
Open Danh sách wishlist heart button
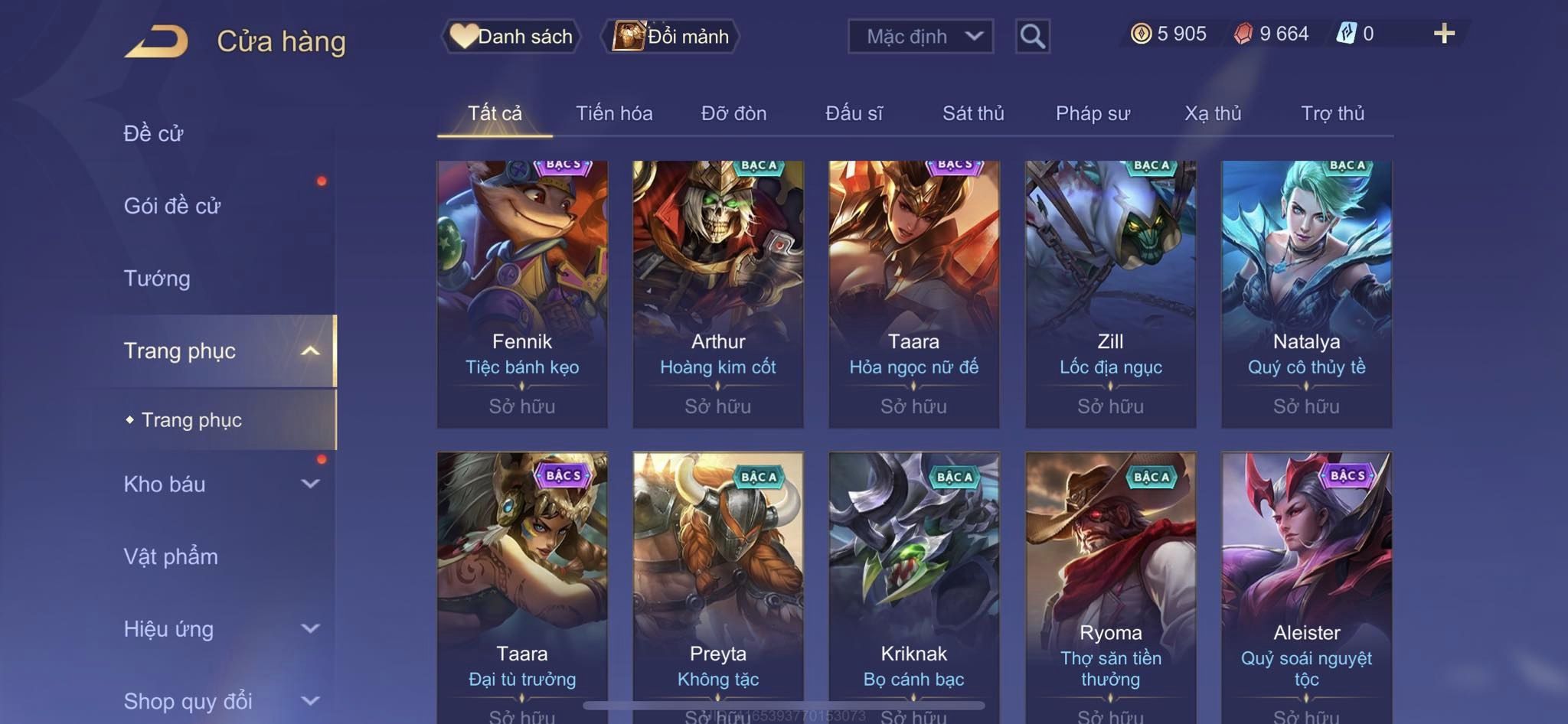click(511, 36)
